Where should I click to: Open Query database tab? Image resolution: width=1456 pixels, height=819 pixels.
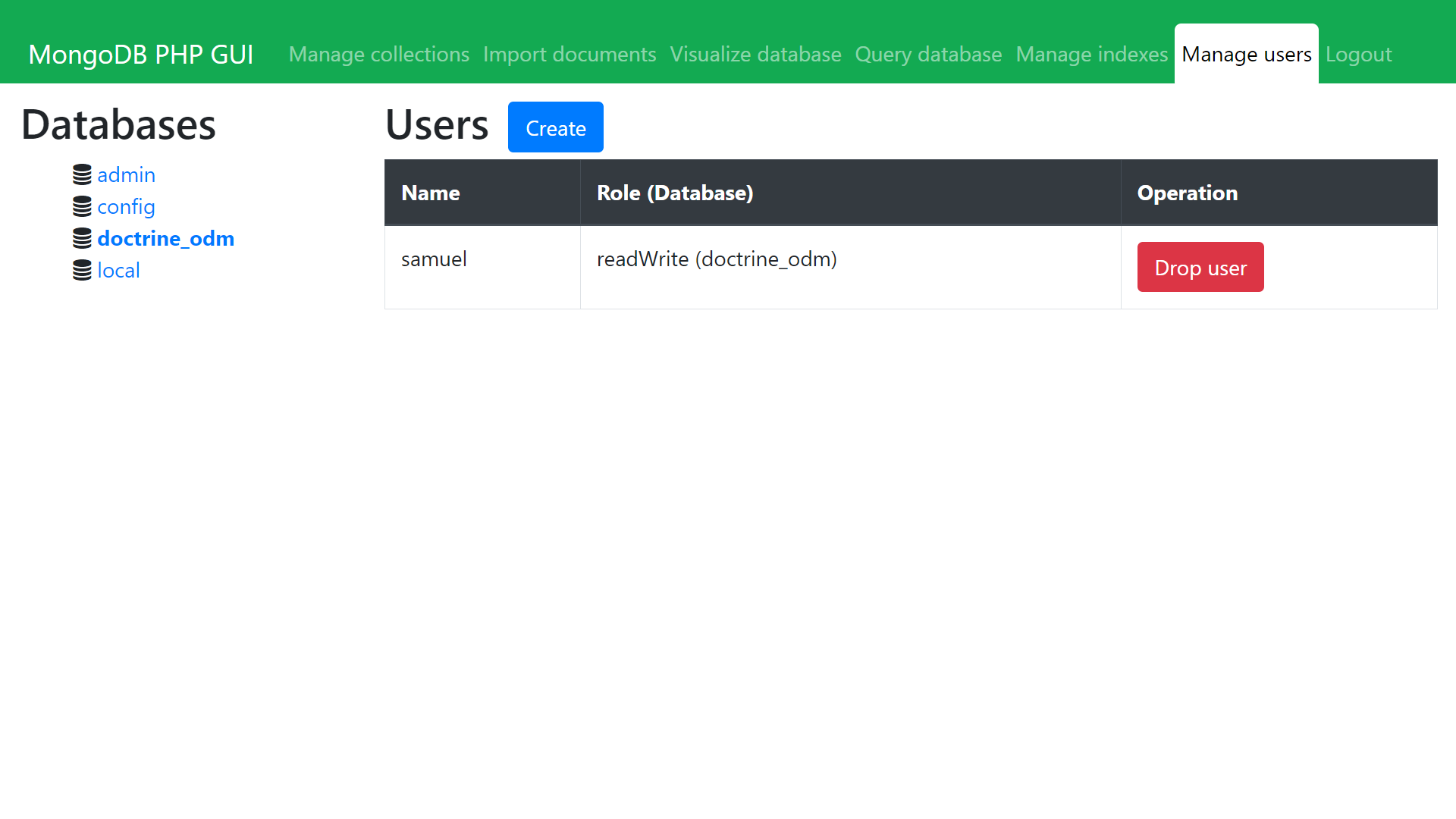click(x=928, y=55)
